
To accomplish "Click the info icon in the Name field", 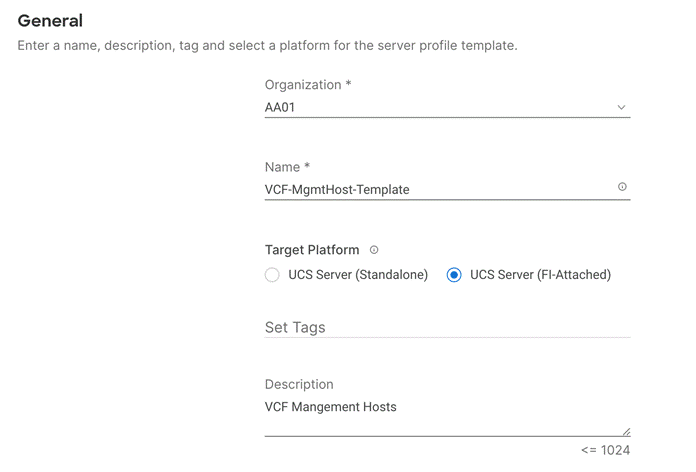I will (622, 187).
